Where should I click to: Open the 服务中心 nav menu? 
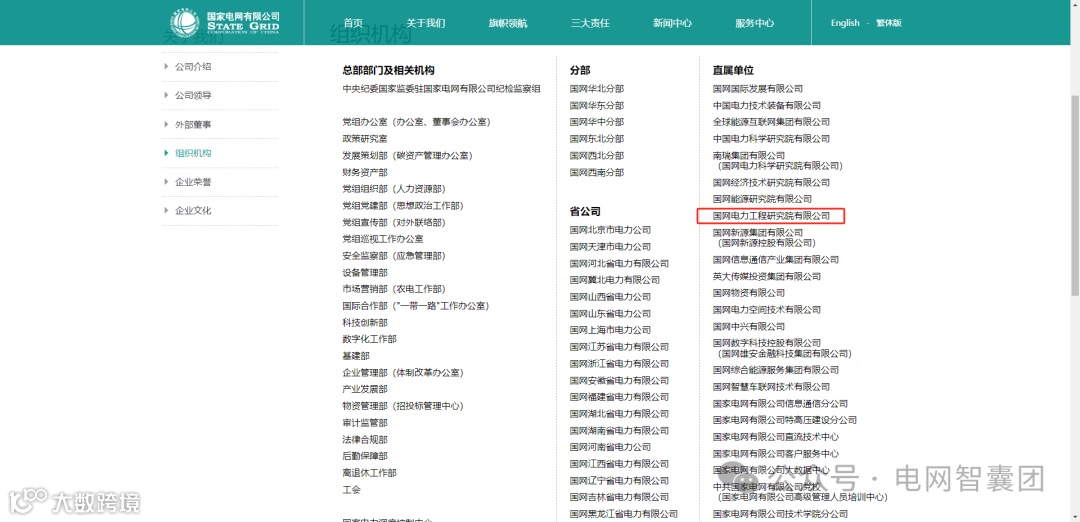755,23
